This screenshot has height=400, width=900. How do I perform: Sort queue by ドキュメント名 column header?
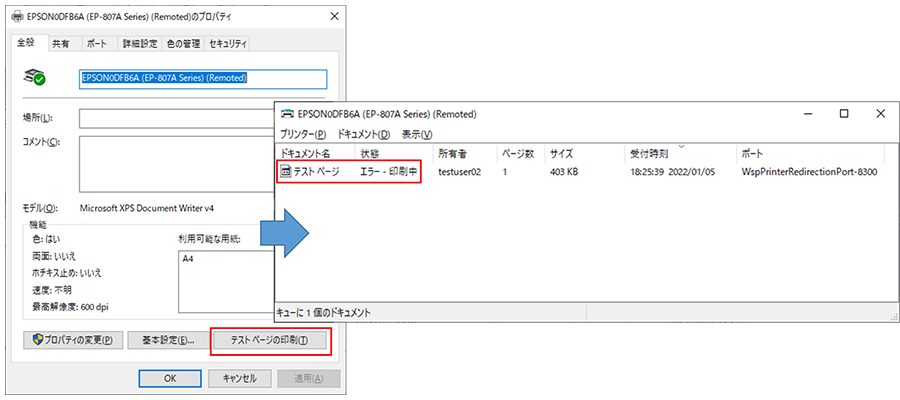(316, 154)
